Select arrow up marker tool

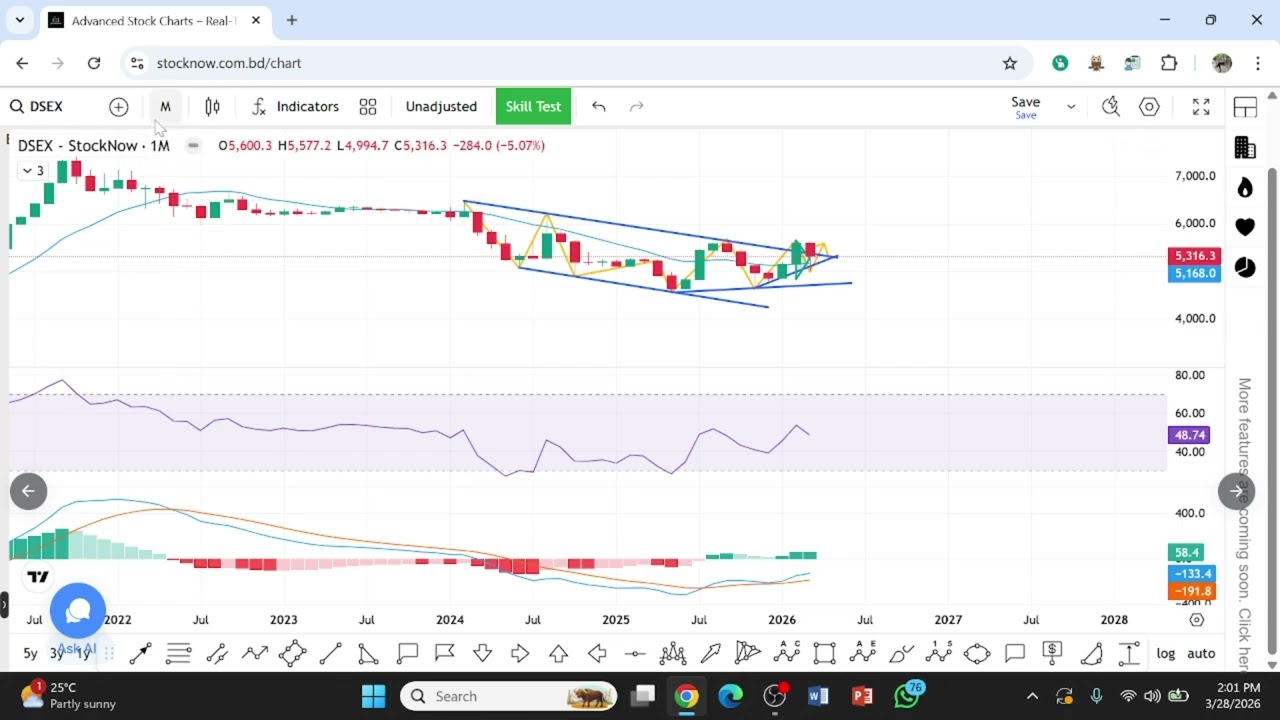pyautogui.click(x=558, y=654)
